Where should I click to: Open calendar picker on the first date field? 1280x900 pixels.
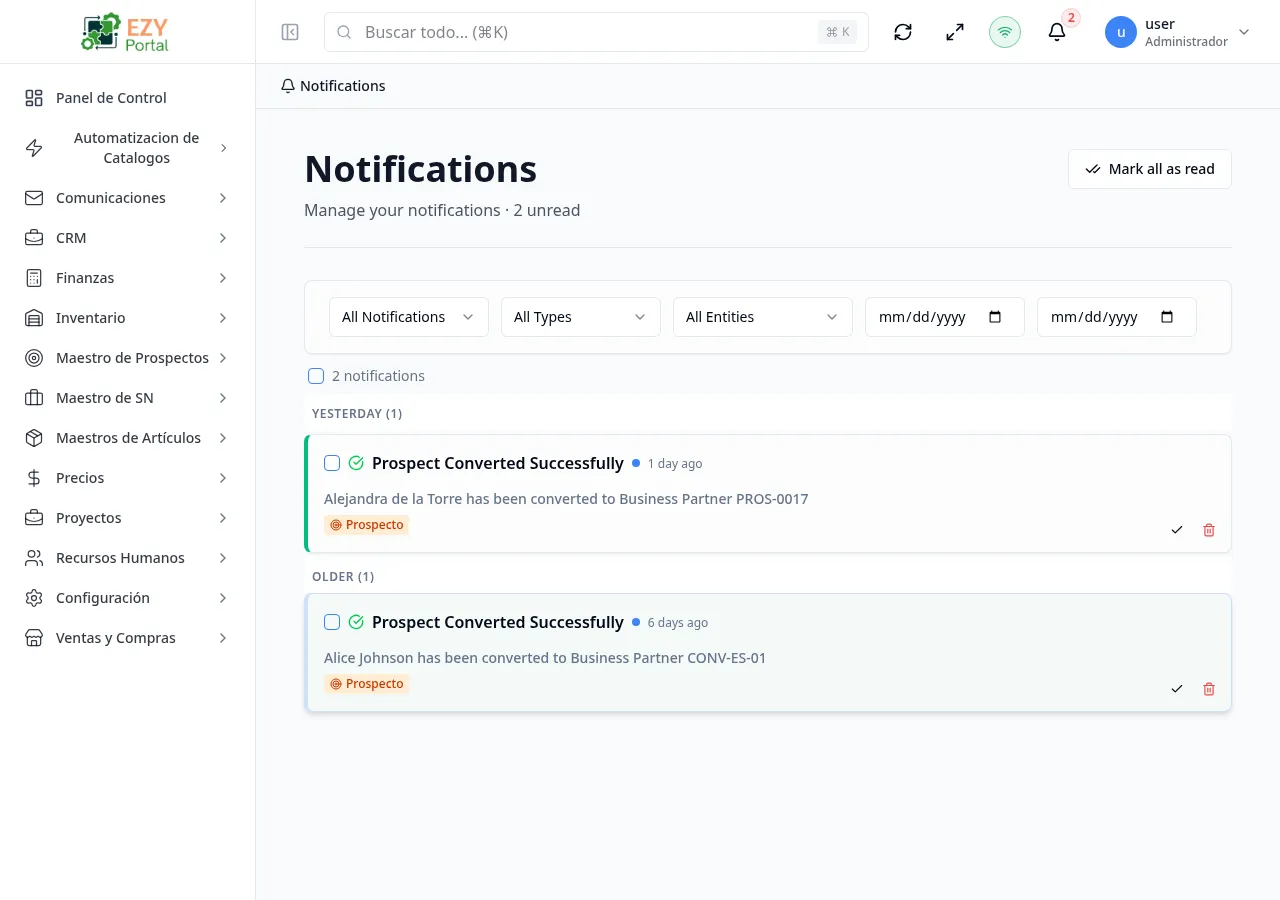click(995, 317)
